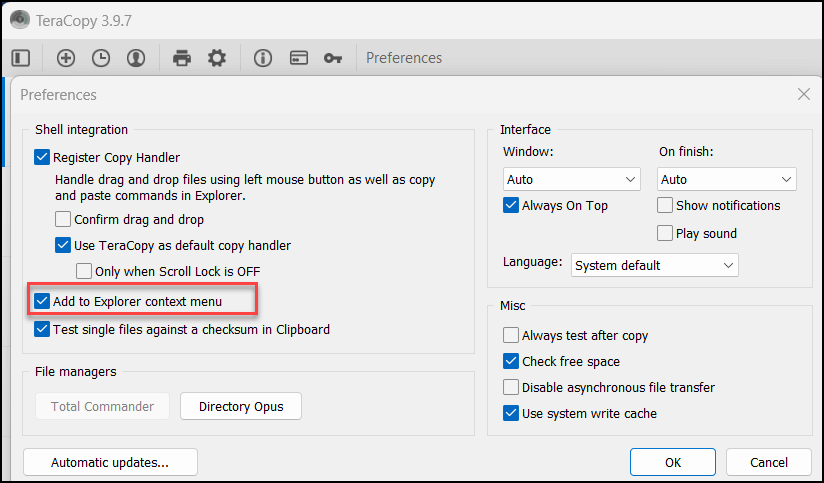
Task: Open the Window dropdown set to Auto
Action: (572, 179)
